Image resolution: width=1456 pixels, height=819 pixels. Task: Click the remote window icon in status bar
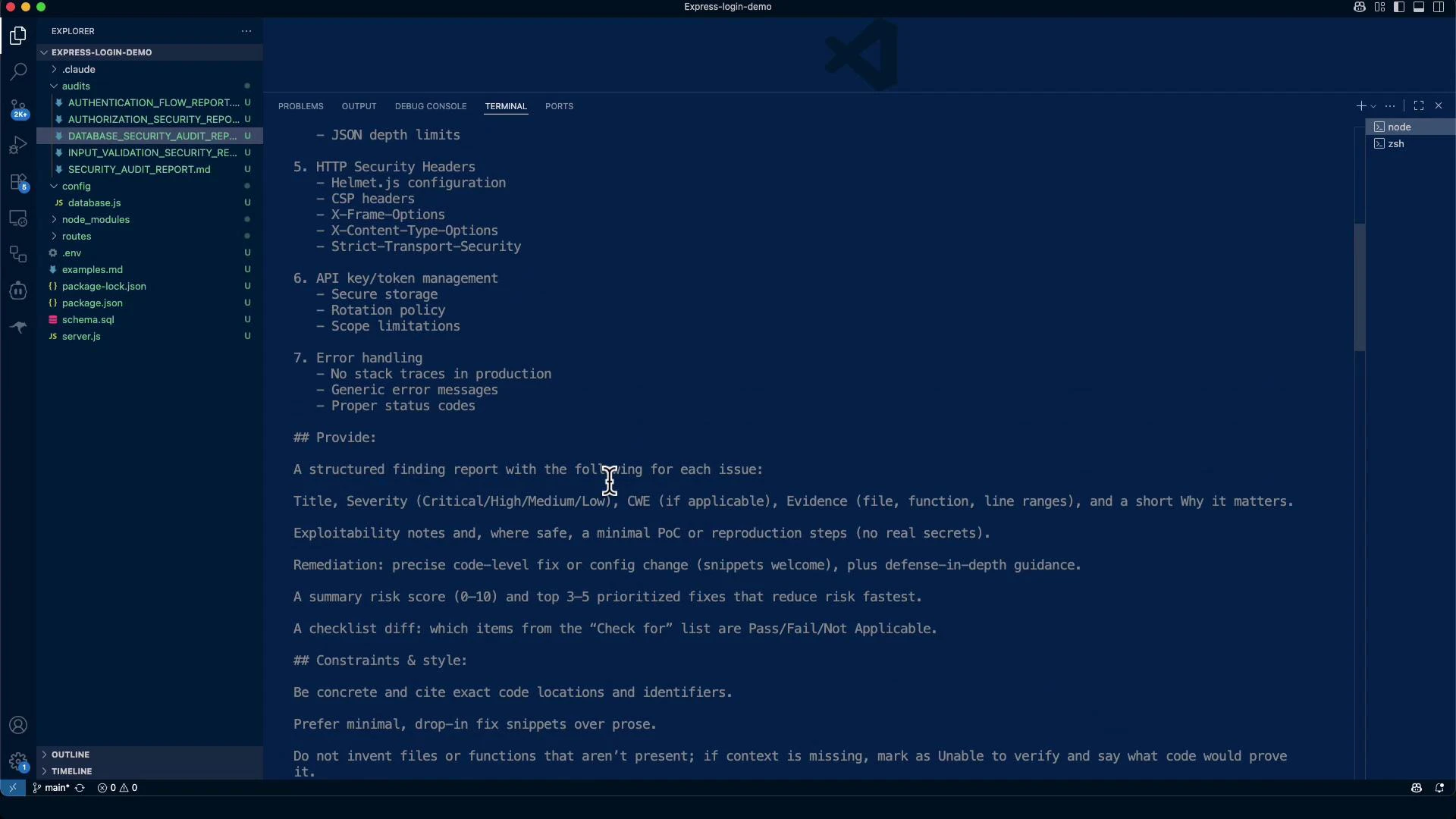point(12,788)
